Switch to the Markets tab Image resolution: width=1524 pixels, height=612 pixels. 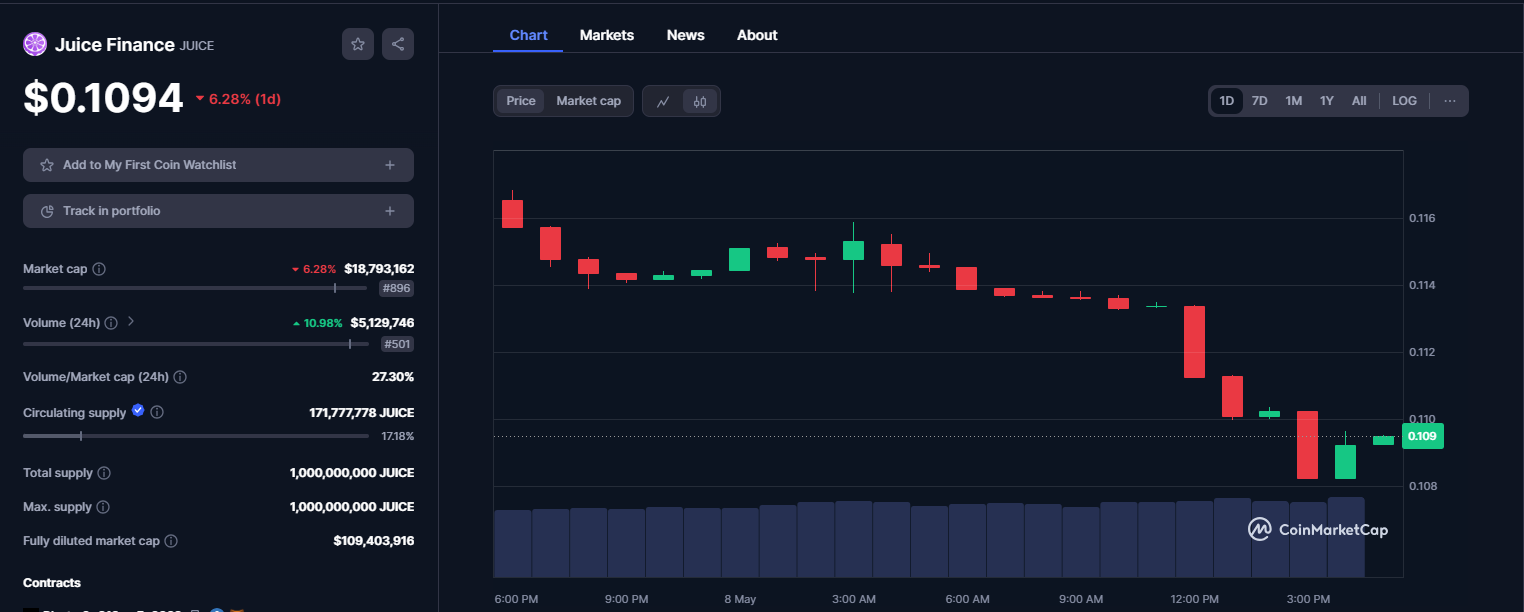(606, 35)
